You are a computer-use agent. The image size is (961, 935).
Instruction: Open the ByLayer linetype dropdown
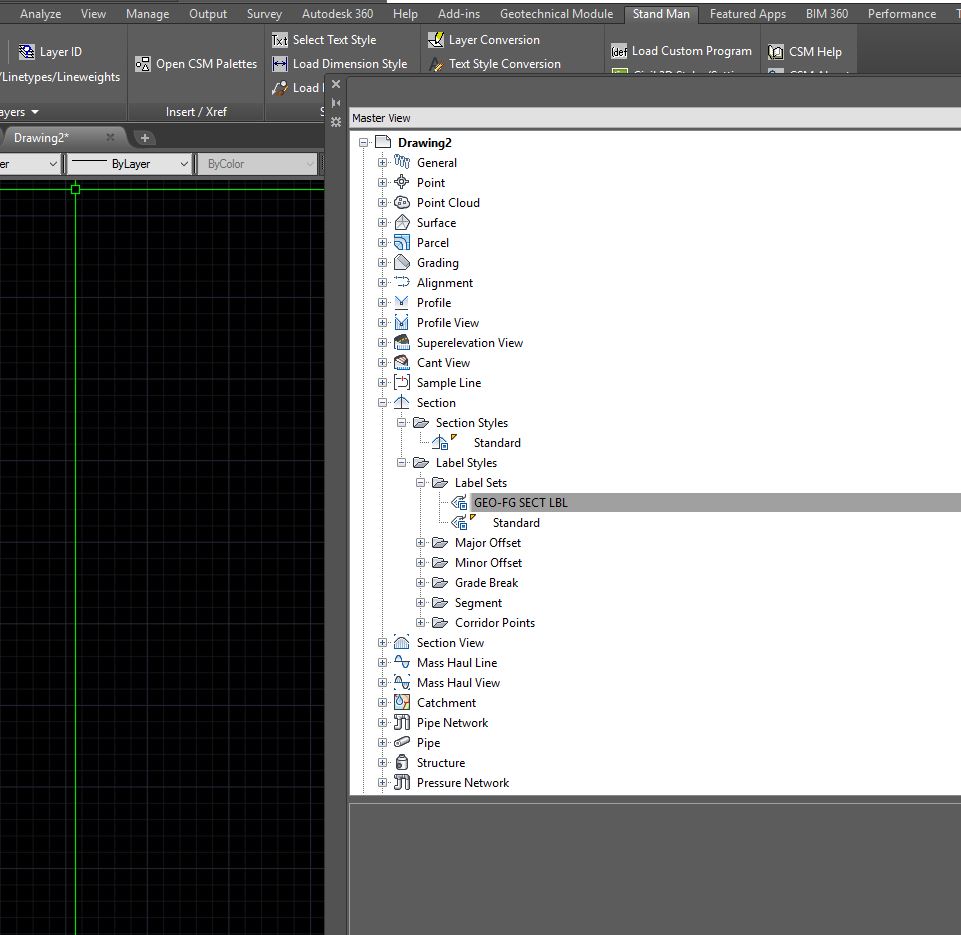pyautogui.click(x=184, y=164)
